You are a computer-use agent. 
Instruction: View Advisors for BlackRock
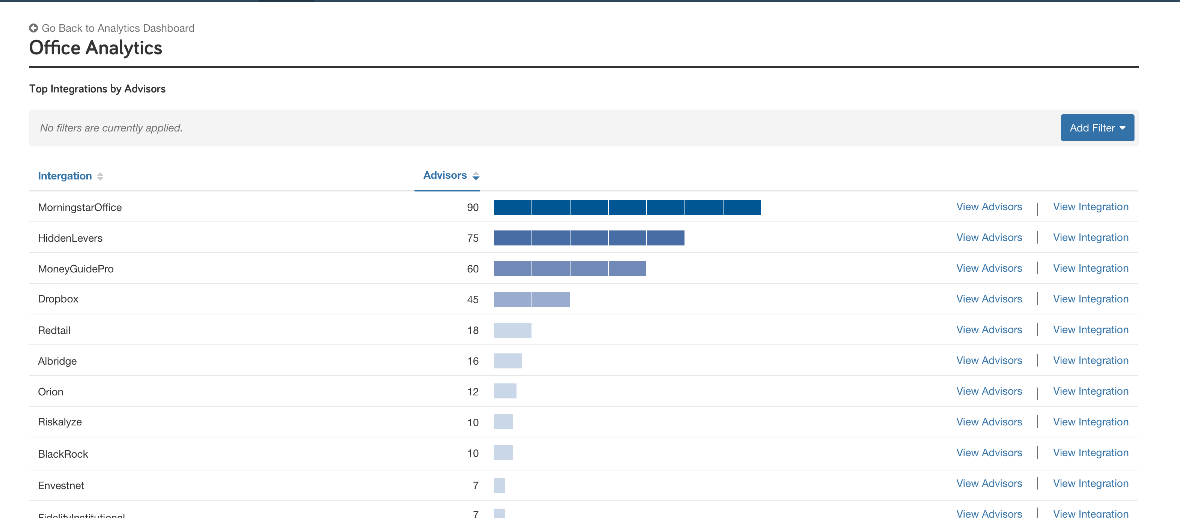coord(989,453)
